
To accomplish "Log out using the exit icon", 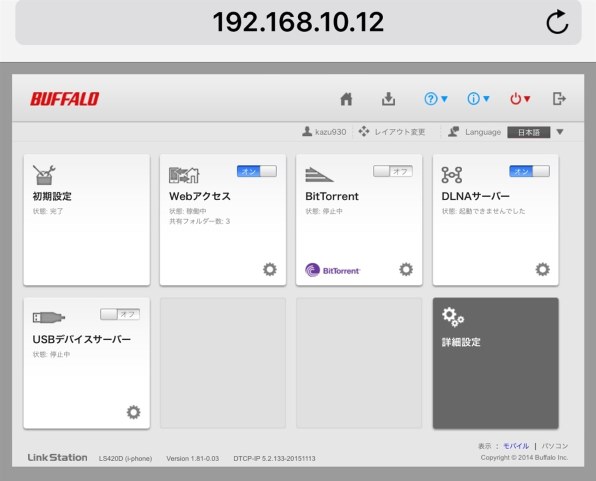I will [559, 99].
